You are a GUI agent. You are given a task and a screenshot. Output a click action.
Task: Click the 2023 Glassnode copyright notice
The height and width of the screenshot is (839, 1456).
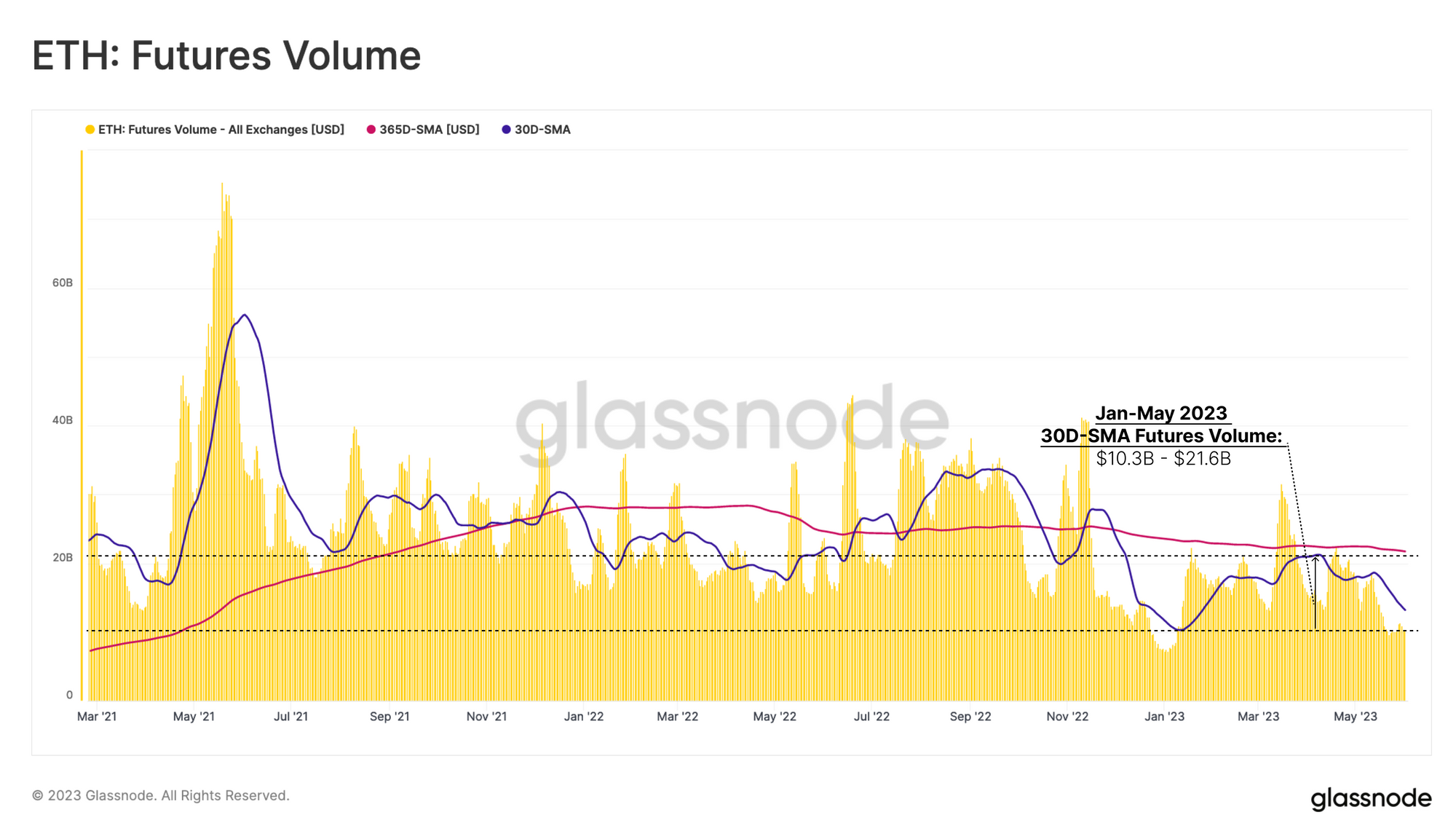tap(161, 795)
